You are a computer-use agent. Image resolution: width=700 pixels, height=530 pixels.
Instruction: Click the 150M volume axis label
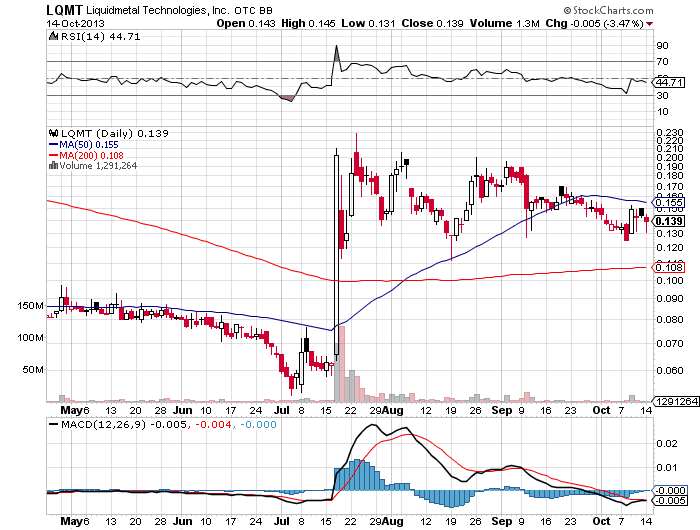pyautogui.click(x=30, y=306)
